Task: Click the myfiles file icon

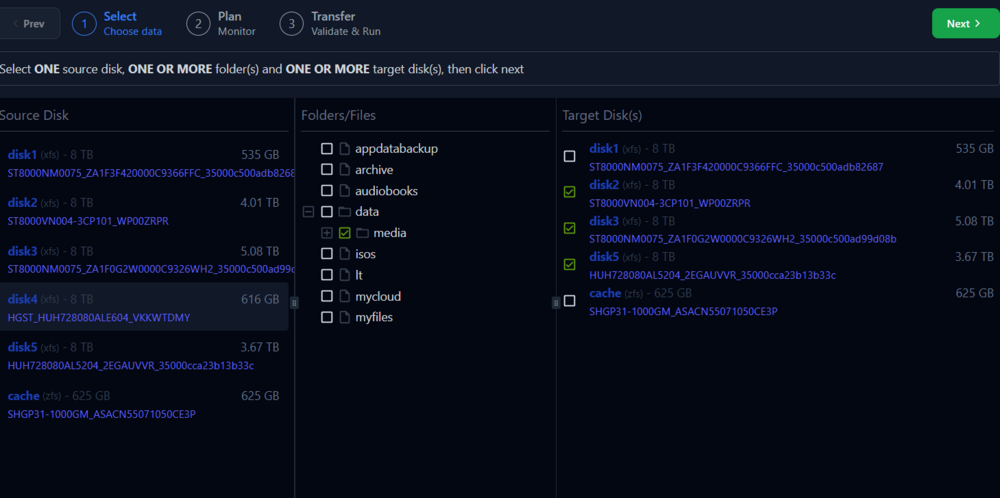Action: point(344,317)
